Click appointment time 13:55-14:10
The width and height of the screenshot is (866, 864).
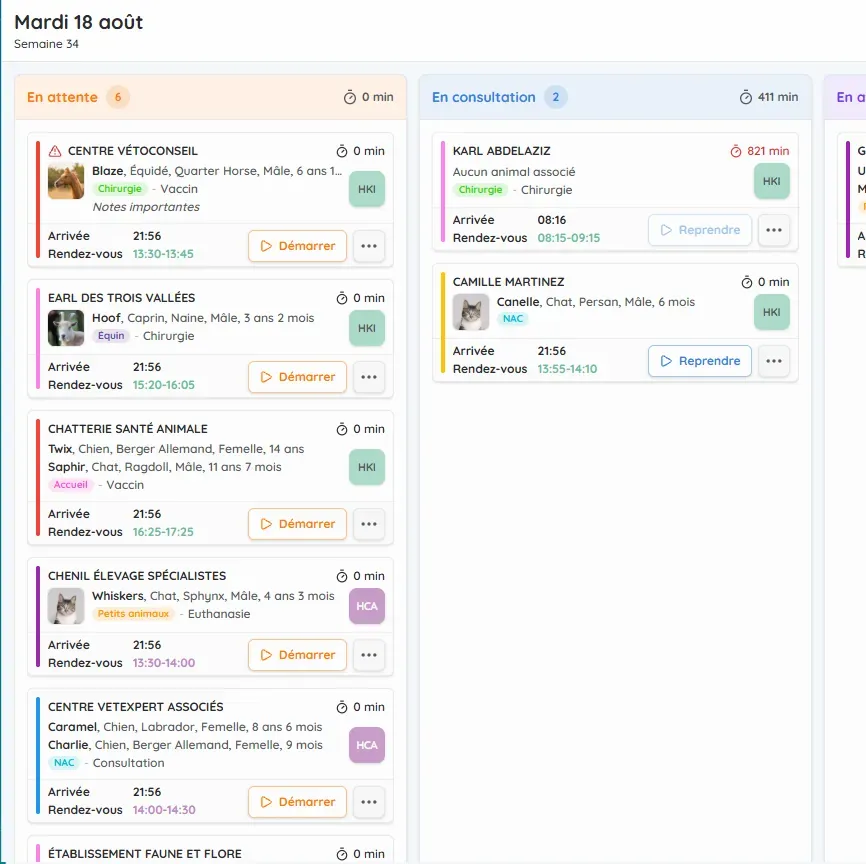(567, 369)
